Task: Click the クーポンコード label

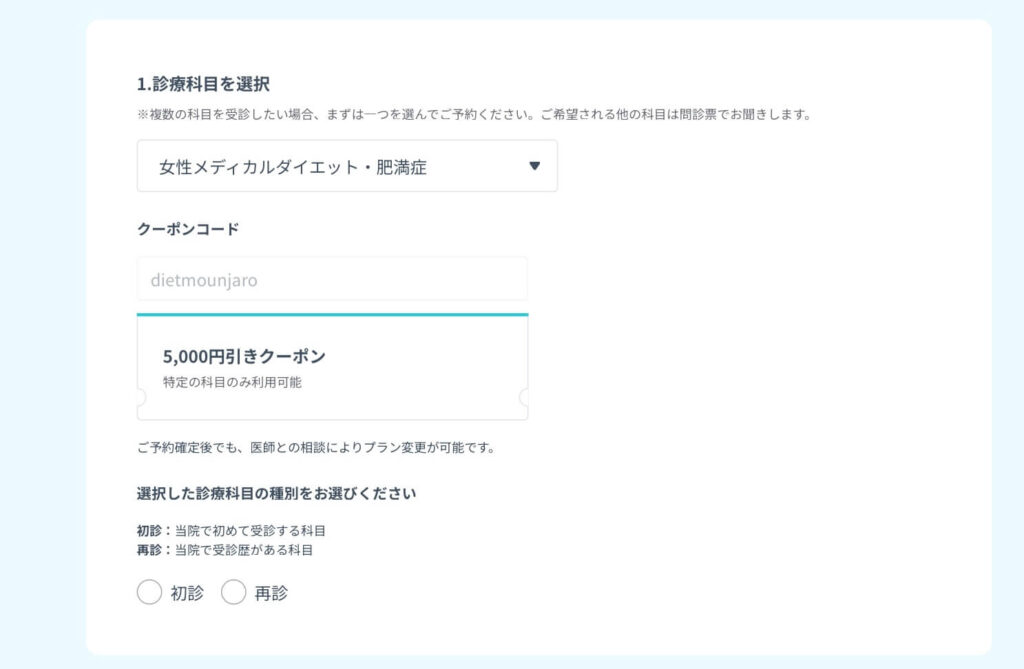Action: (x=188, y=229)
